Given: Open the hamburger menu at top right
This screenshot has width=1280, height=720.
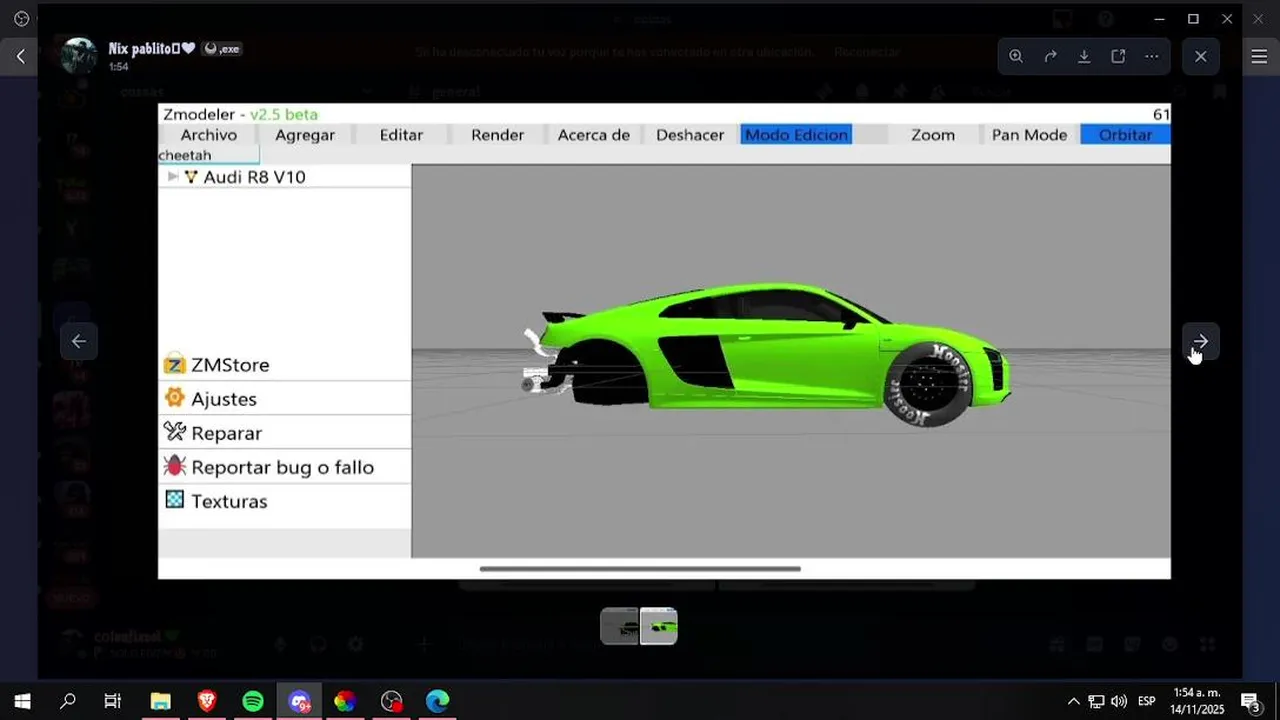Looking at the screenshot, I should [x=1260, y=57].
